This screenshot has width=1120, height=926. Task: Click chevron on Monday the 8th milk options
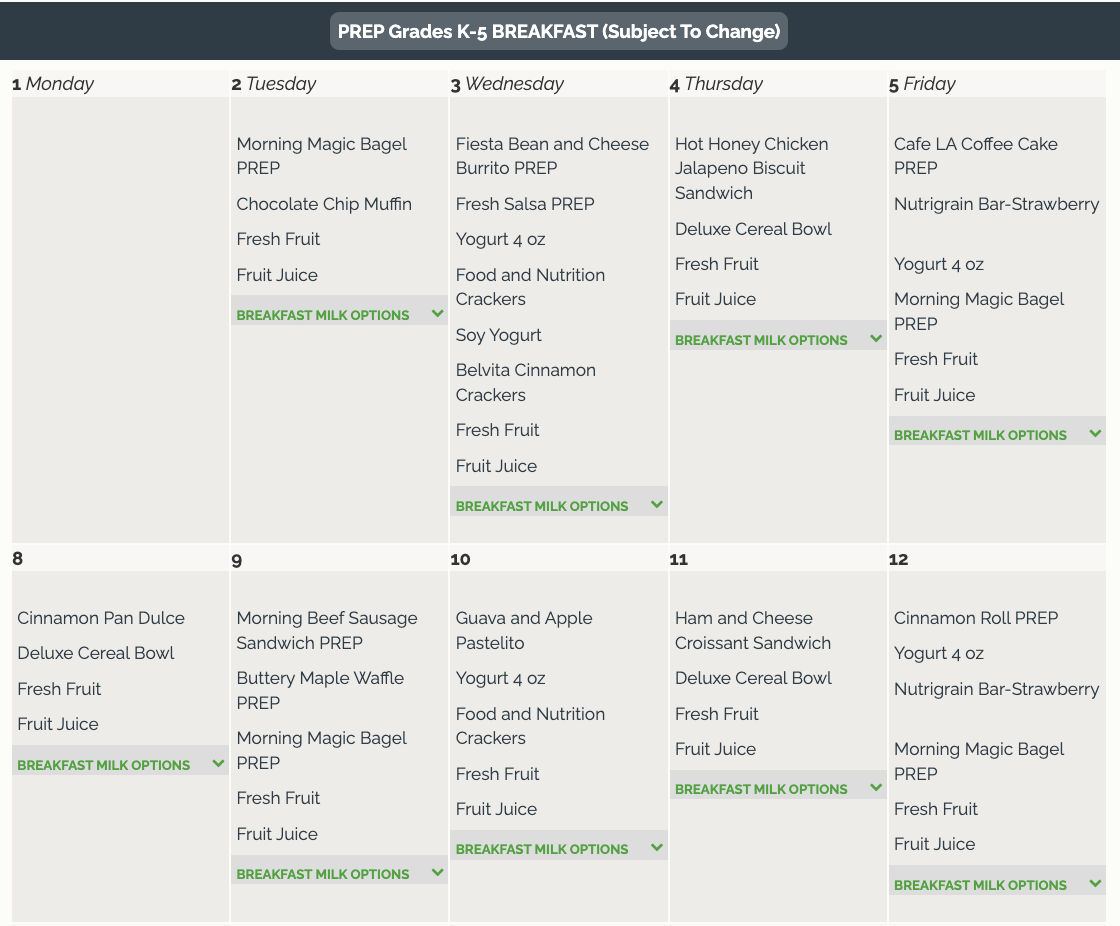219,764
